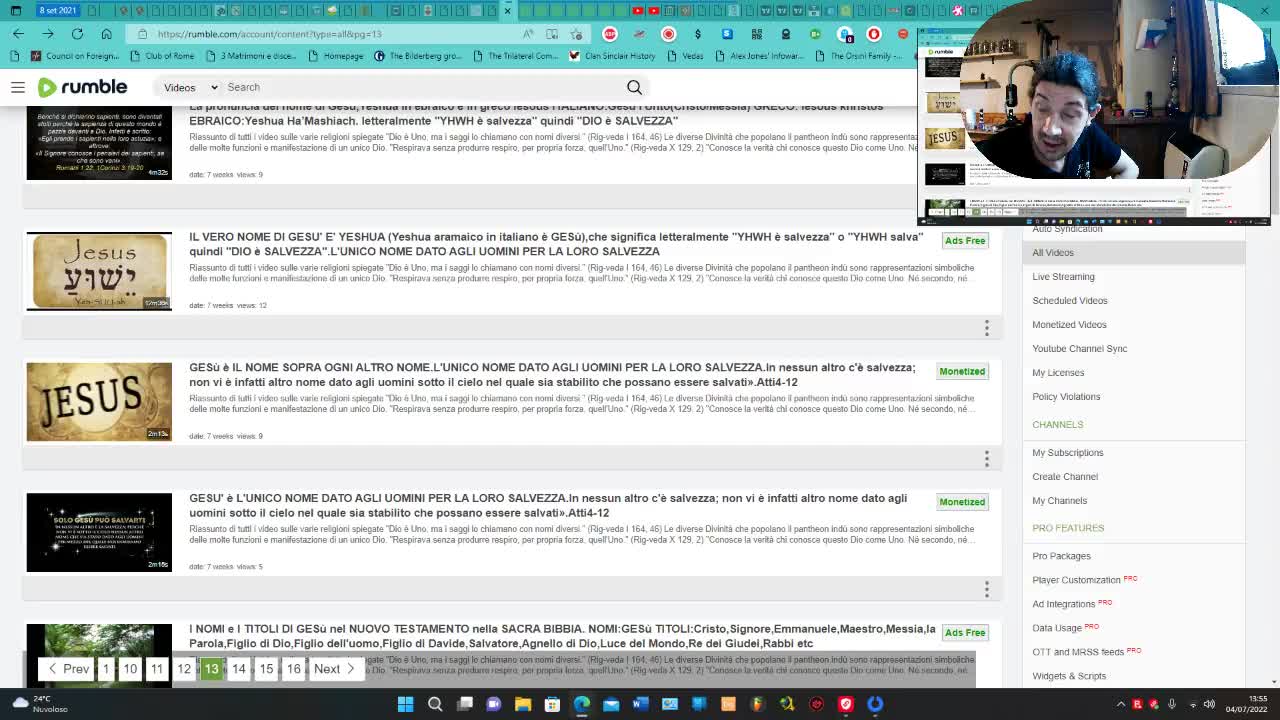Open options for 'GESU' è L'UNICO NOME' video
Screen dimensions: 1280x720
[986, 589]
